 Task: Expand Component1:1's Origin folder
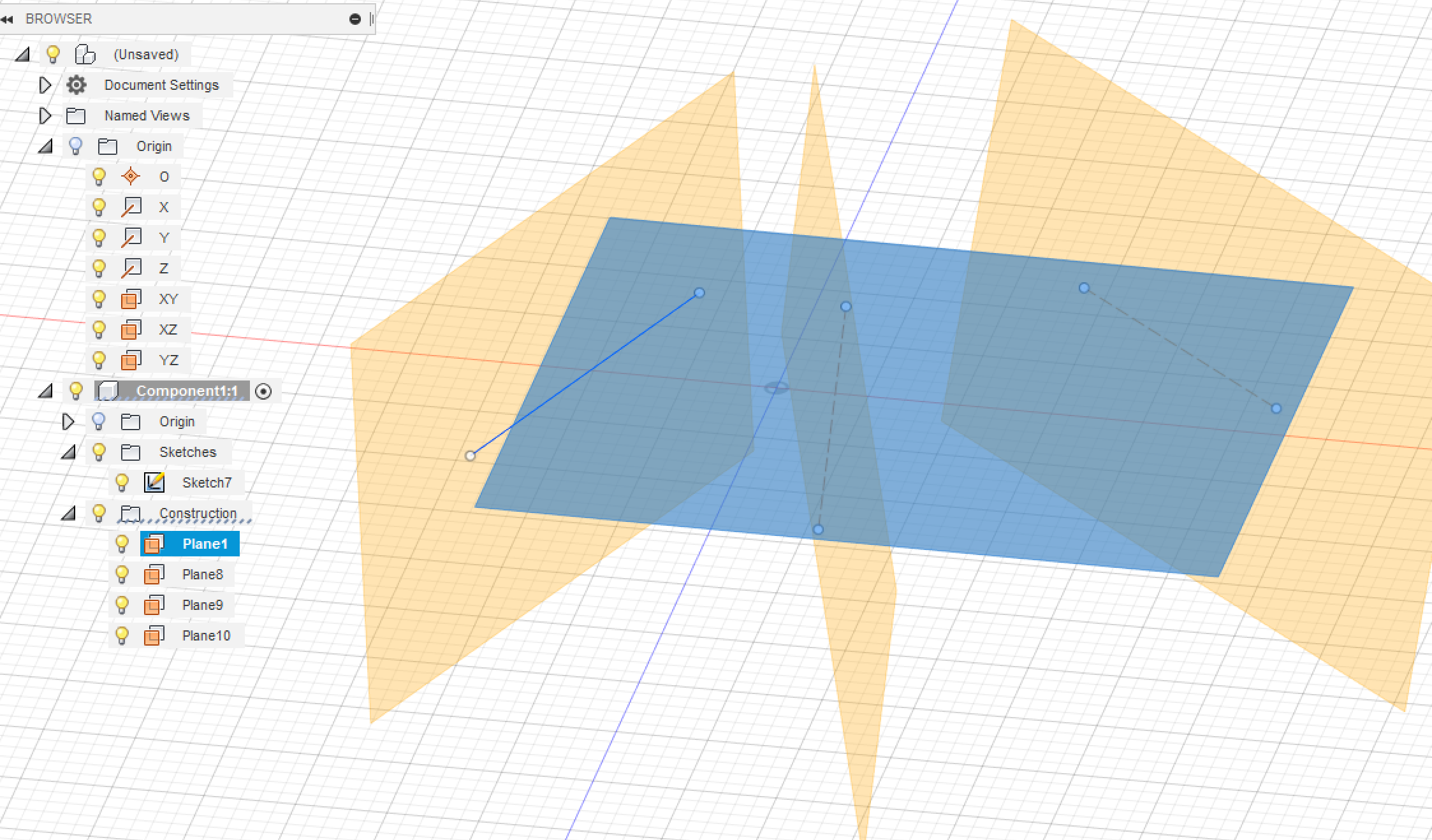click(x=68, y=421)
